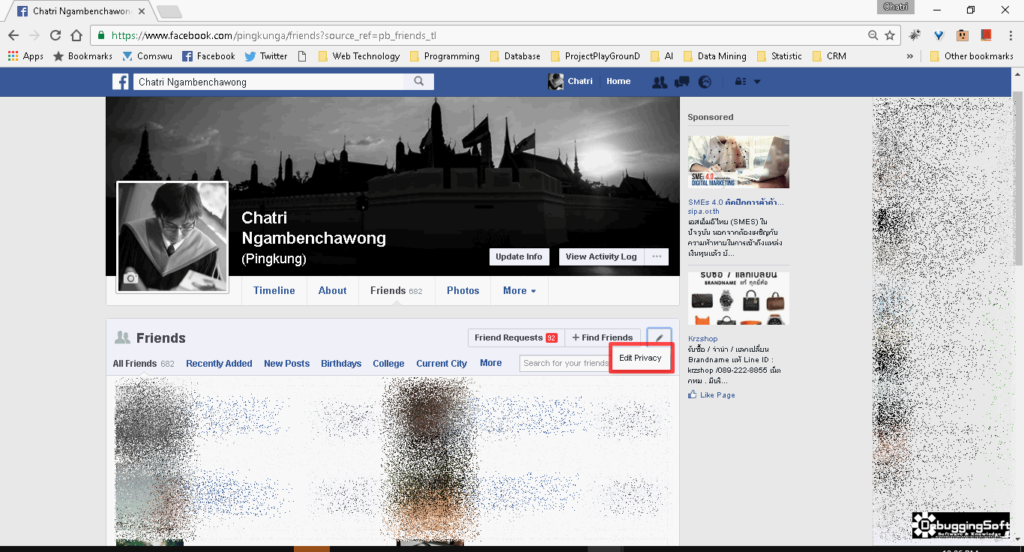Screen dimensions: 1024x552
Task: Open Chrome menu three-dot icon
Action: click(x=1010, y=35)
